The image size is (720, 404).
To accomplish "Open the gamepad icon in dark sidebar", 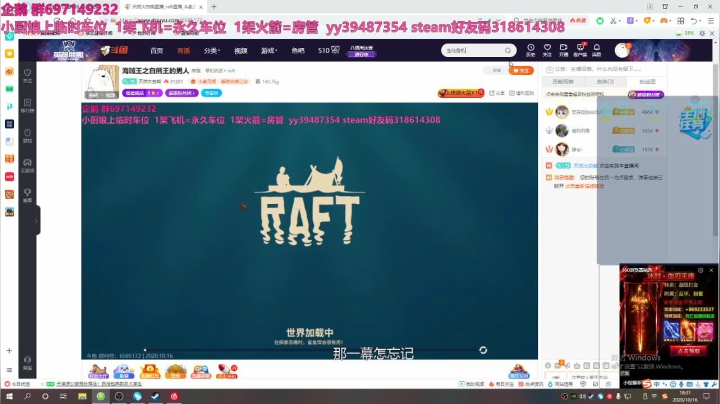I will pyautogui.click(x=28, y=166).
